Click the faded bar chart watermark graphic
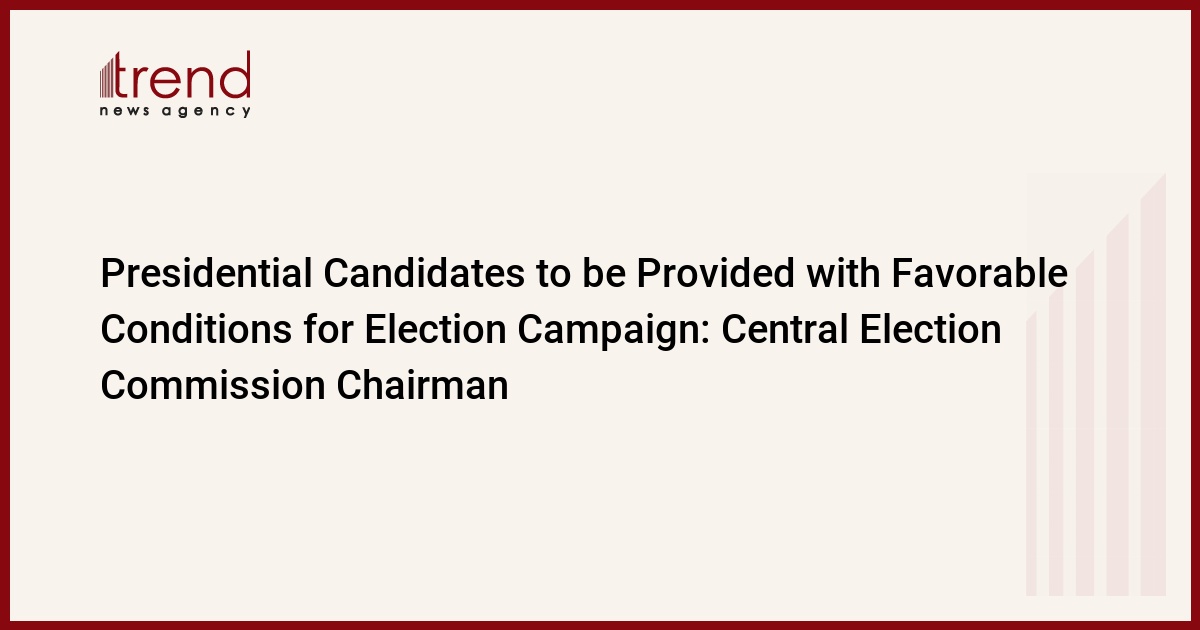This screenshot has height=630, width=1200. click(x=1095, y=385)
